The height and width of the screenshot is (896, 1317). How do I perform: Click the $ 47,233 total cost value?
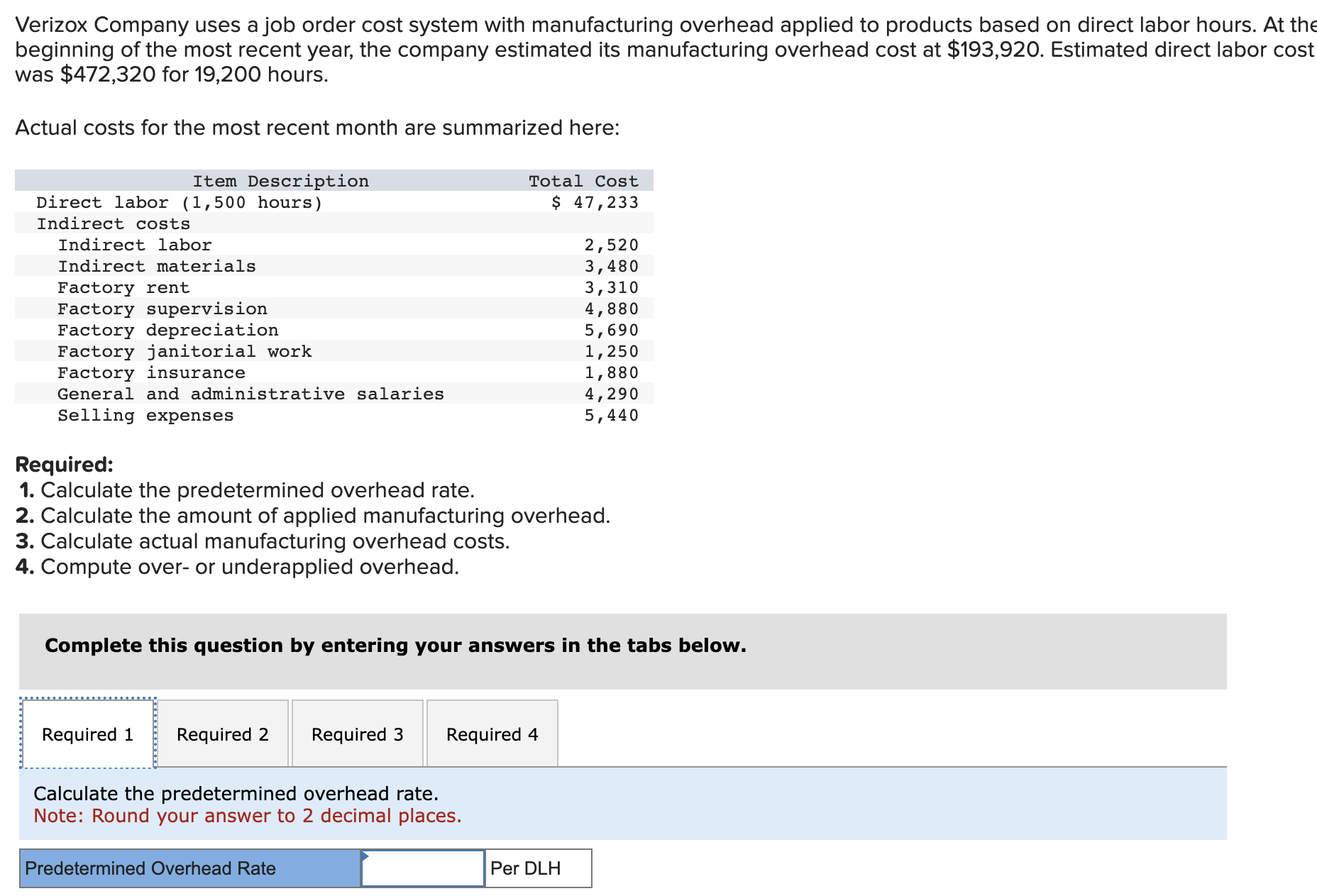[x=595, y=202]
